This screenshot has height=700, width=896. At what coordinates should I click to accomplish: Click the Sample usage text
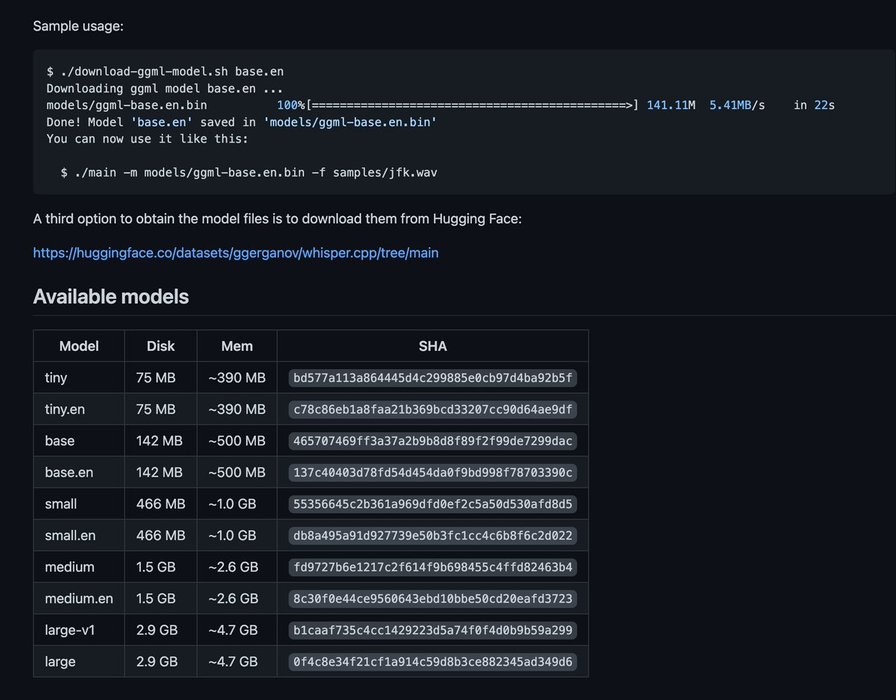pyautogui.click(x=78, y=25)
